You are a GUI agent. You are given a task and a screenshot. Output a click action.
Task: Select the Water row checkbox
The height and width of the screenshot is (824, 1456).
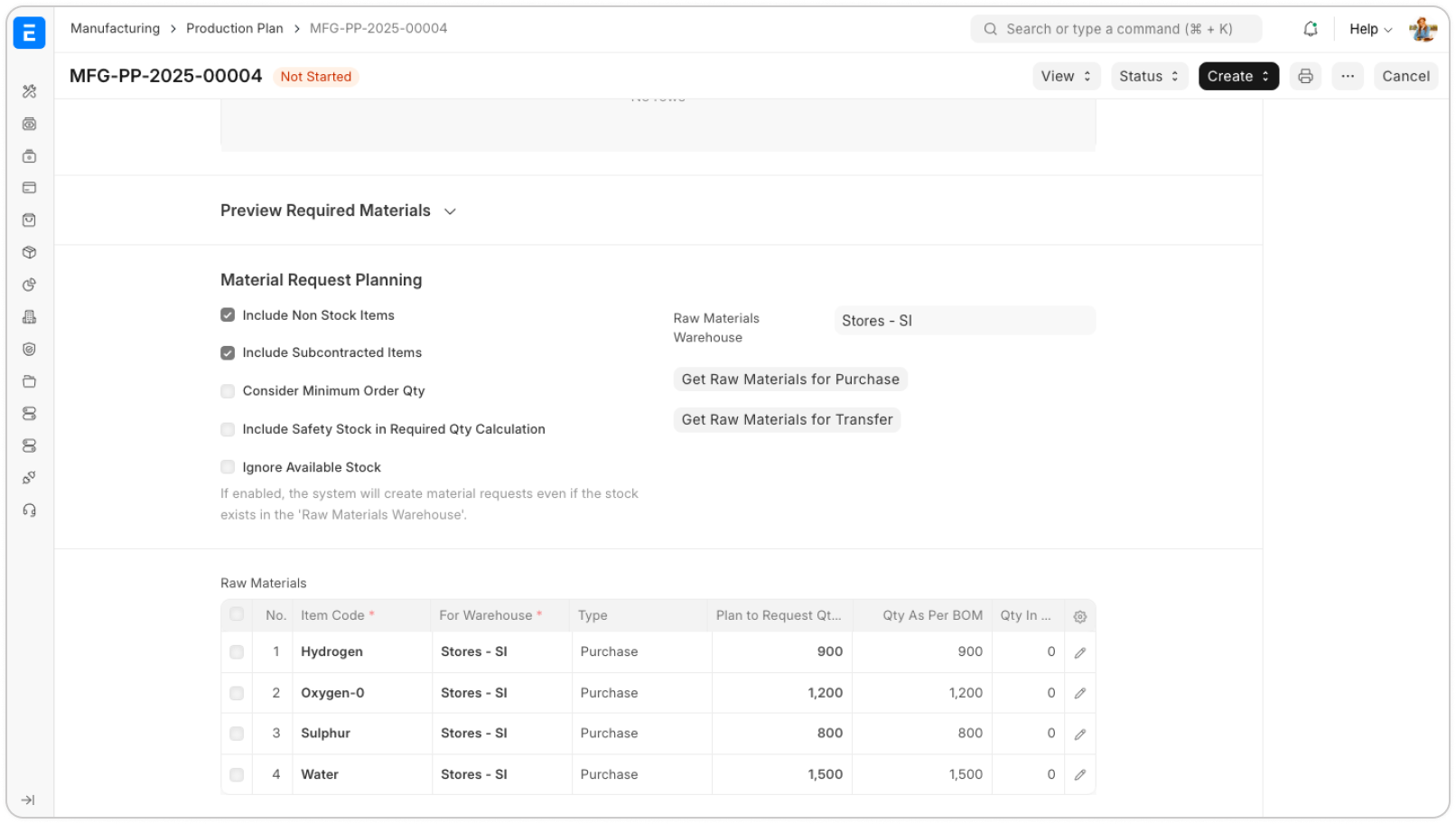coord(237,775)
